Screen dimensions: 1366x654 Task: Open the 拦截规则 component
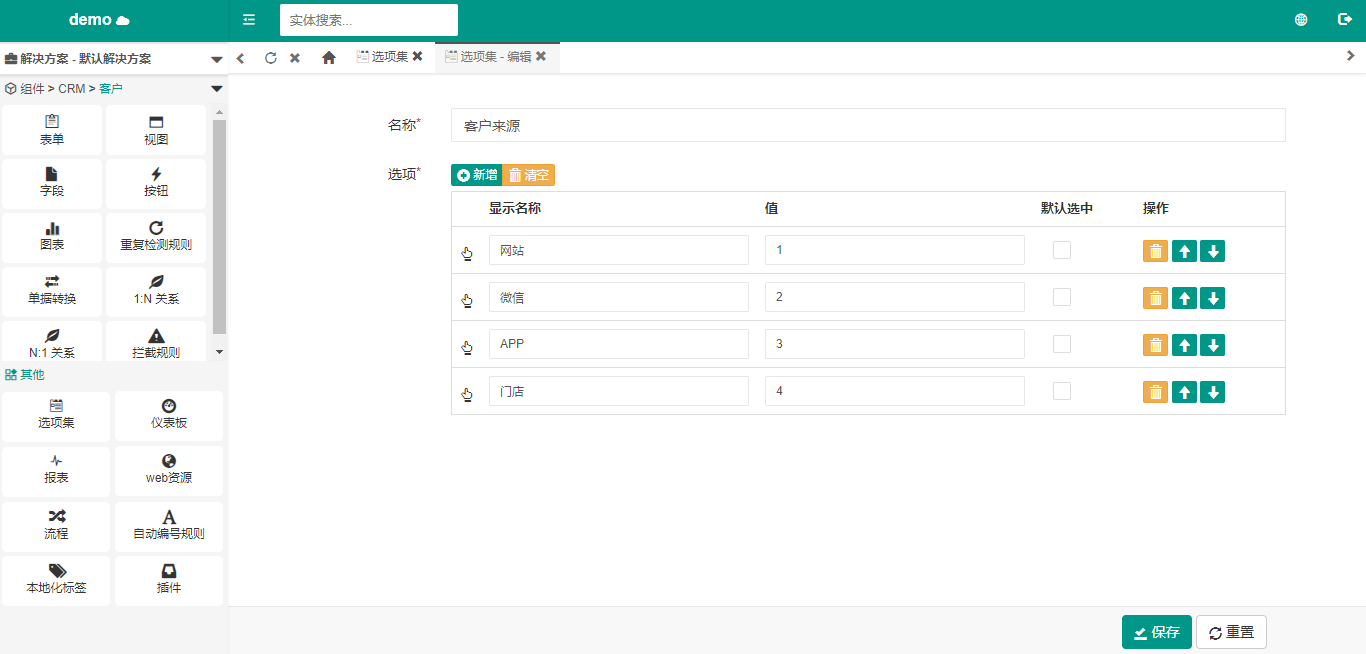pyautogui.click(x=156, y=341)
